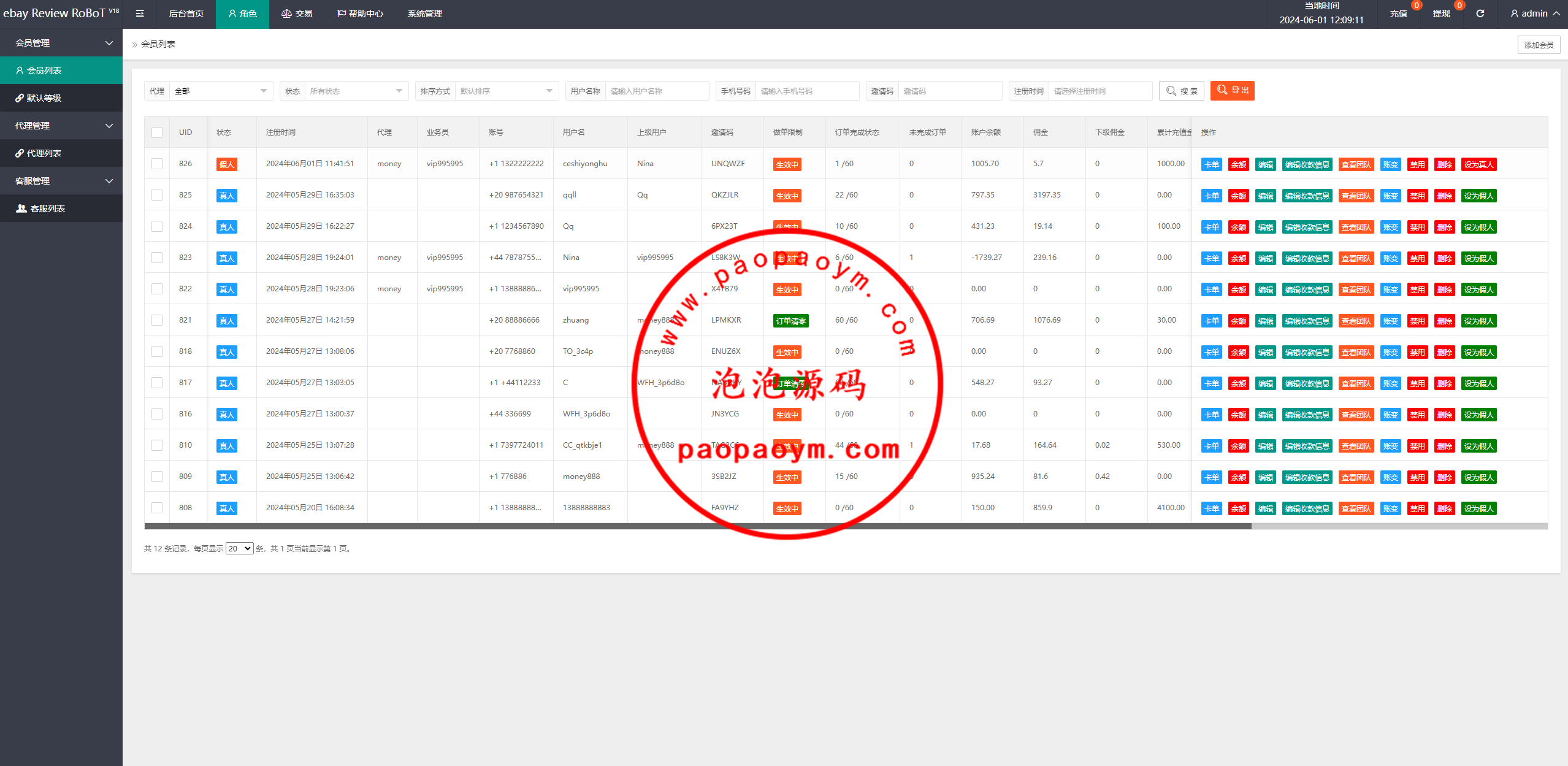Click 删除 tag for UID 821
The height and width of the screenshot is (766, 1568).
[x=1445, y=321]
